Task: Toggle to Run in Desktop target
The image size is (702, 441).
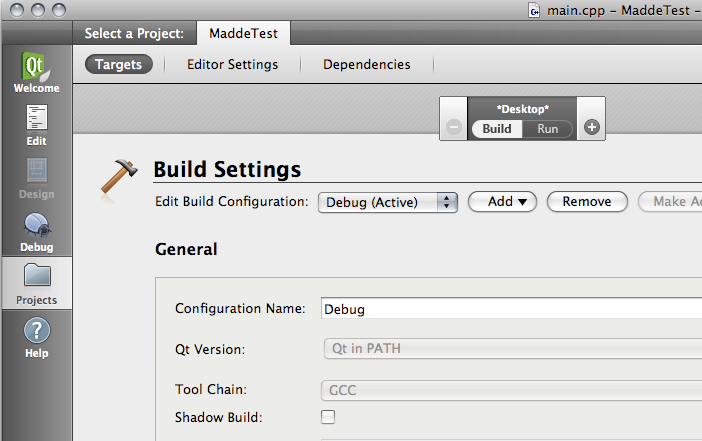Action: [548, 129]
